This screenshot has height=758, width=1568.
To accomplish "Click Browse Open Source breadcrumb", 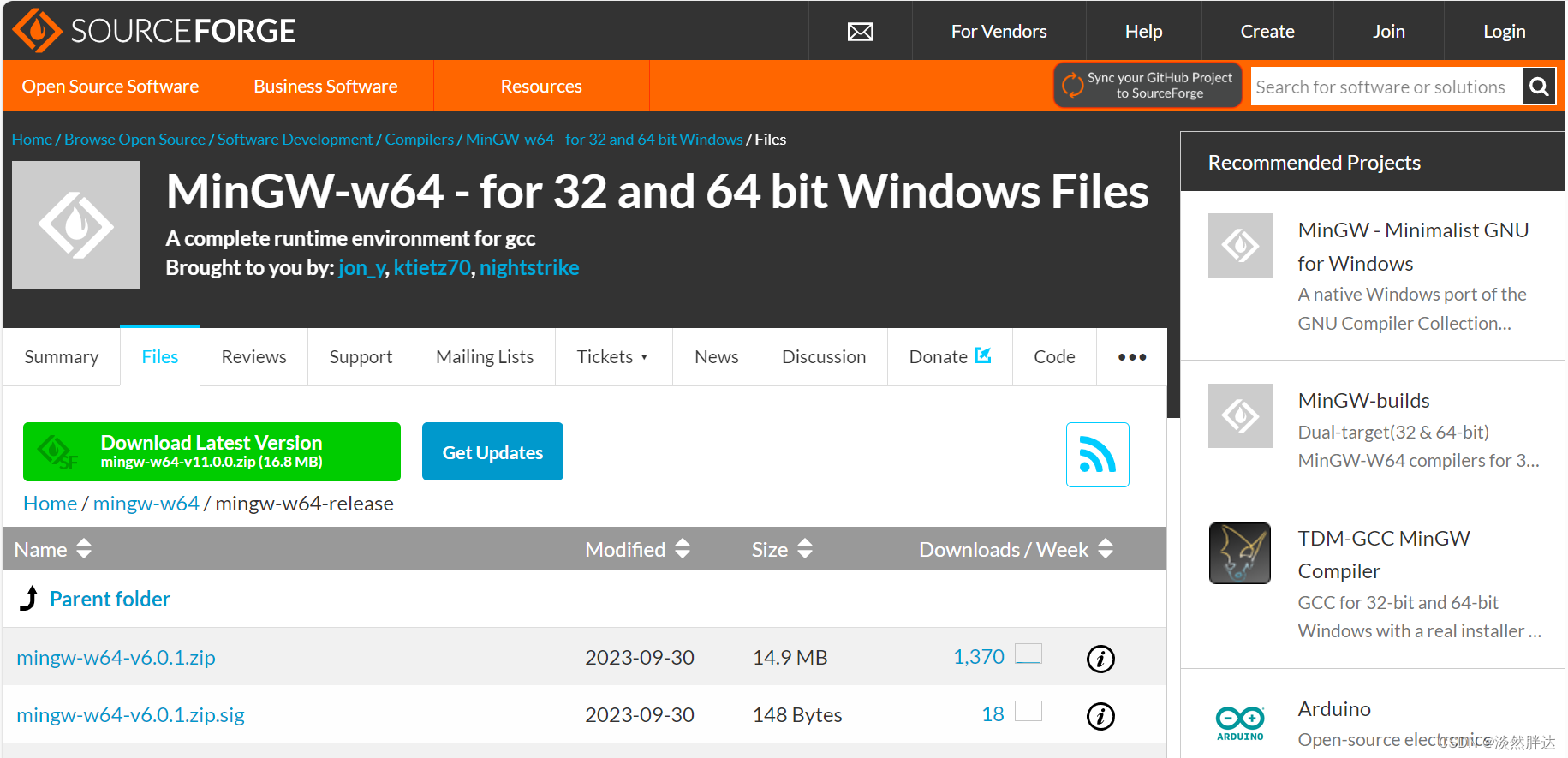I will 134,140.
